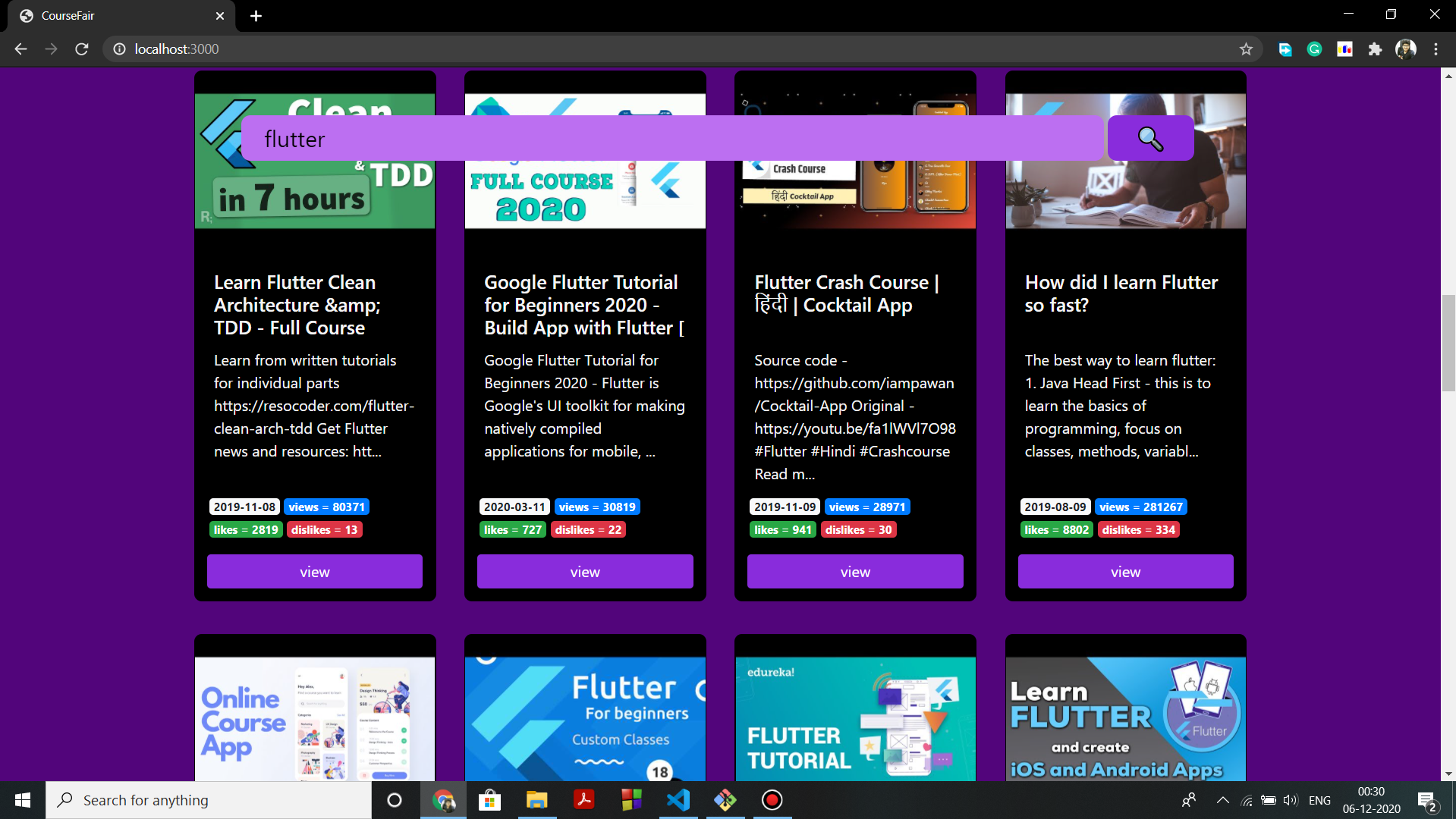Image resolution: width=1456 pixels, height=819 pixels.
Task: Click title How did I learn Flutter
Action: tap(1121, 293)
